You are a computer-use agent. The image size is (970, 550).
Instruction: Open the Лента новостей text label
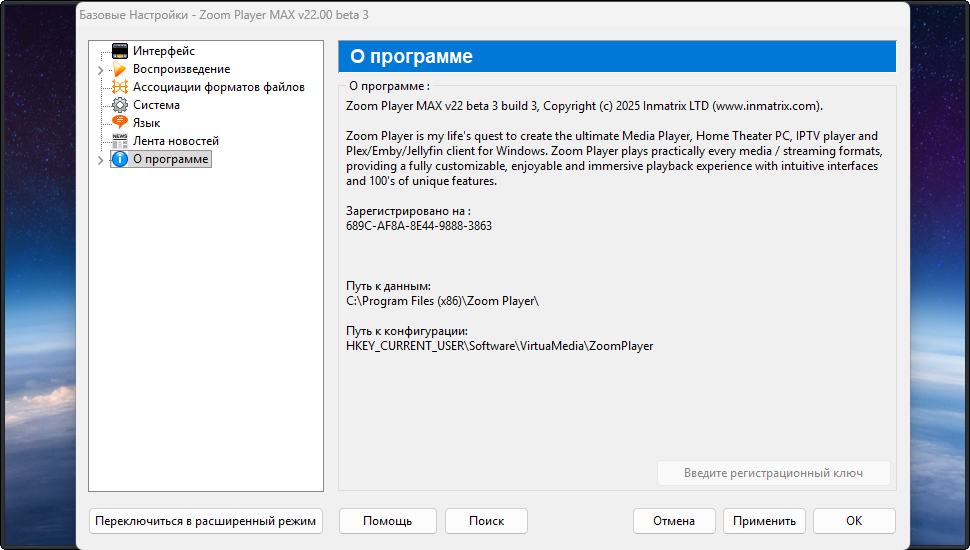click(x=176, y=141)
